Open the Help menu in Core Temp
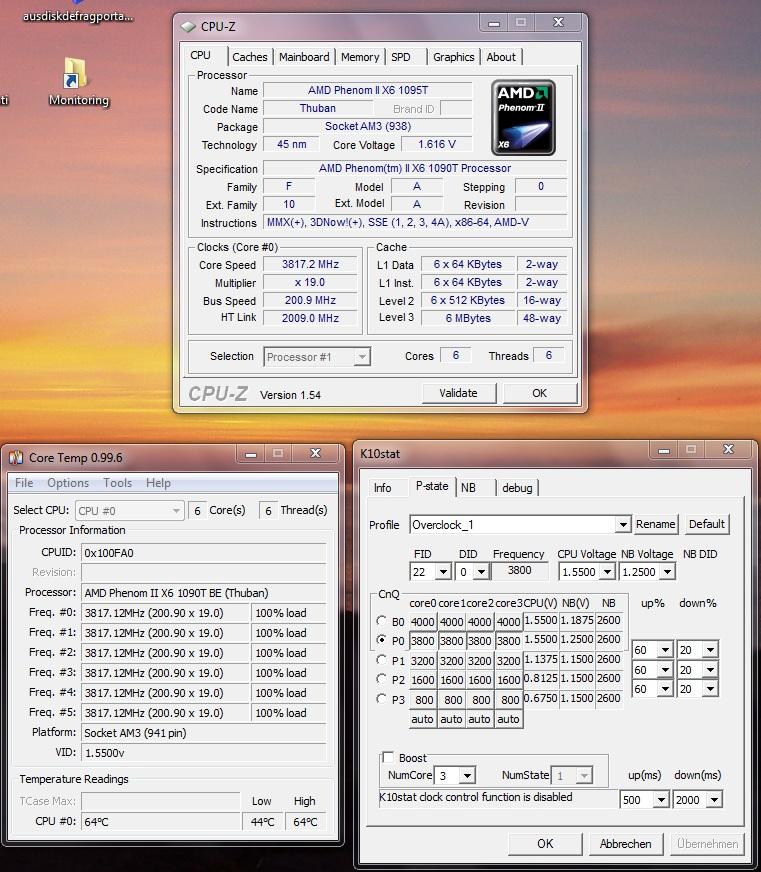761x872 pixels. pyautogui.click(x=158, y=483)
